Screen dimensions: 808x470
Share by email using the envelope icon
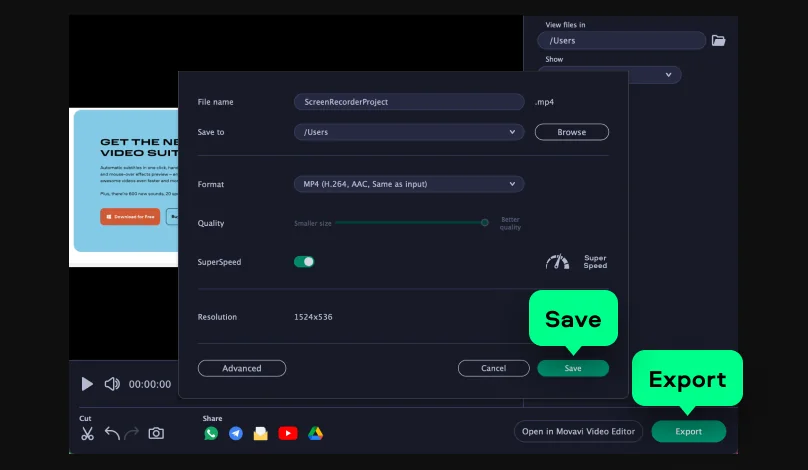[x=261, y=433]
